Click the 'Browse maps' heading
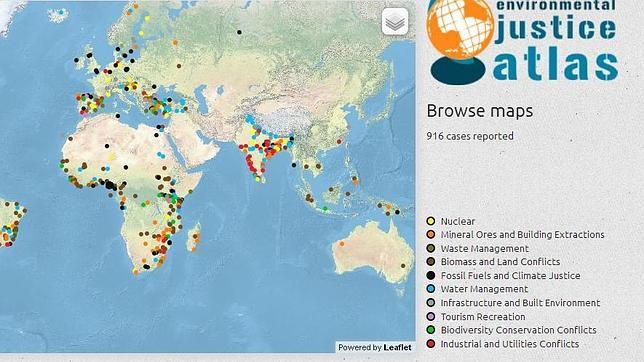The height and width of the screenshot is (362, 644). click(x=480, y=111)
